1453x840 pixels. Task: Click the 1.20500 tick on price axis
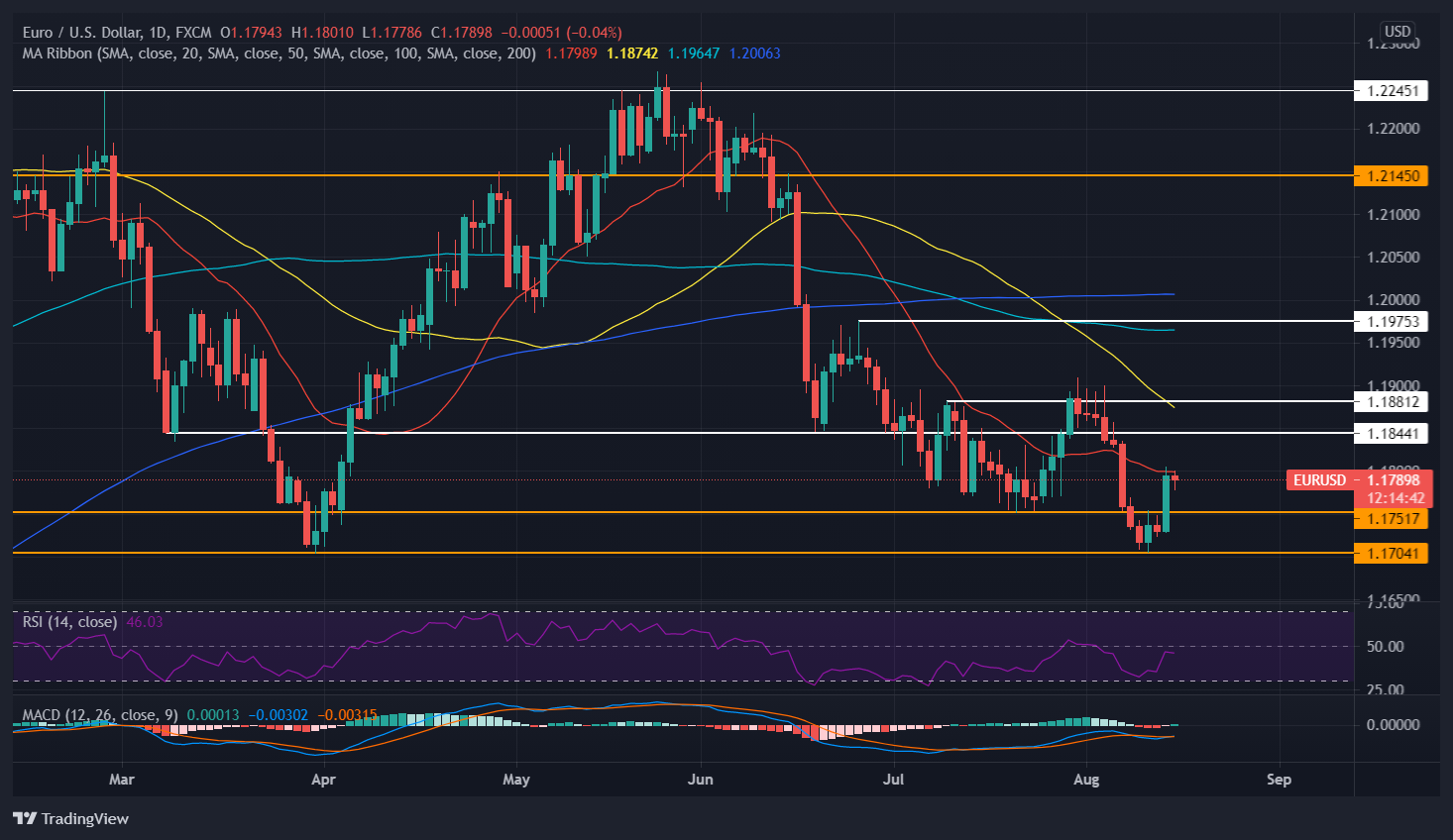[1393, 258]
